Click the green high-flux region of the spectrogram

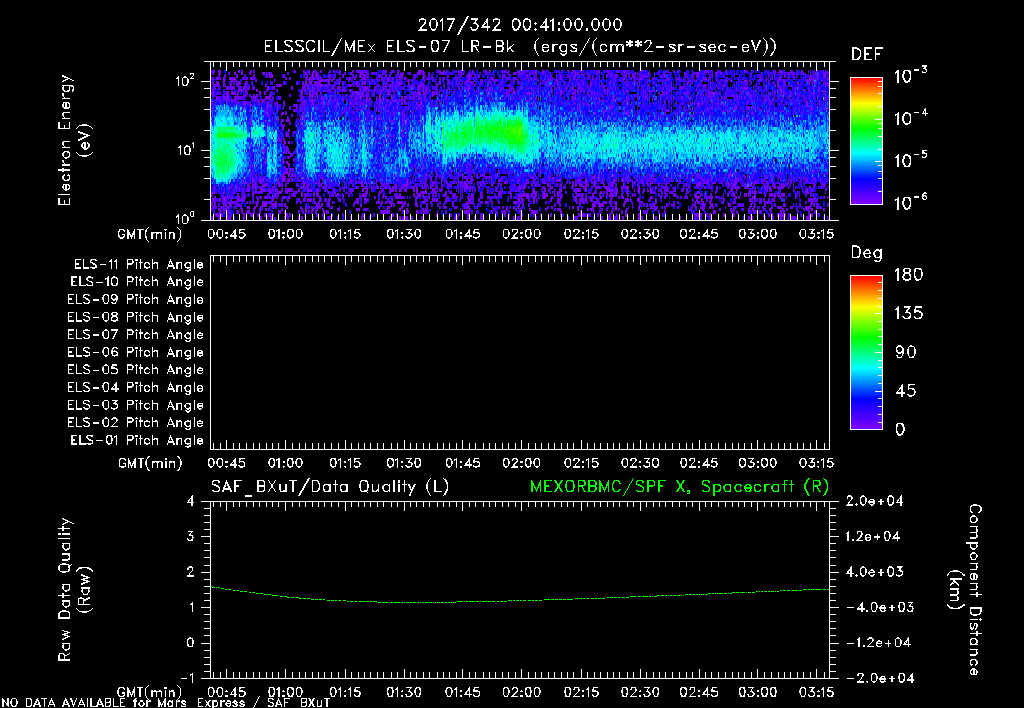pos(483,133)
